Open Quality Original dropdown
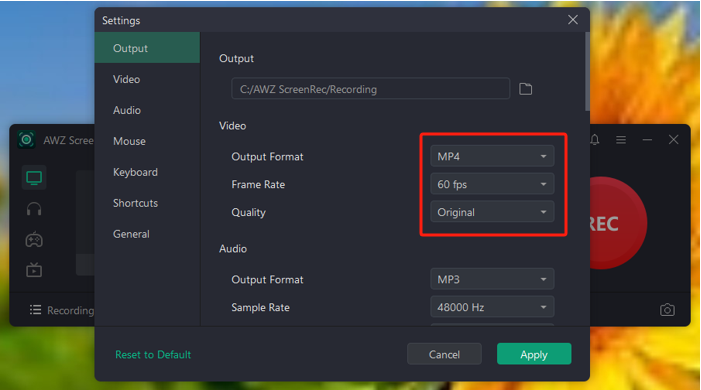 pos(492,212)
